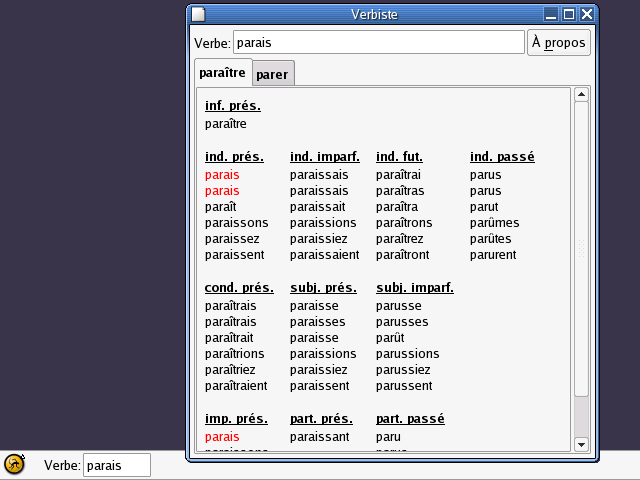Click the Verbiste window menu icon
Viewport: 640px width, 480px height.
(198, 14)
